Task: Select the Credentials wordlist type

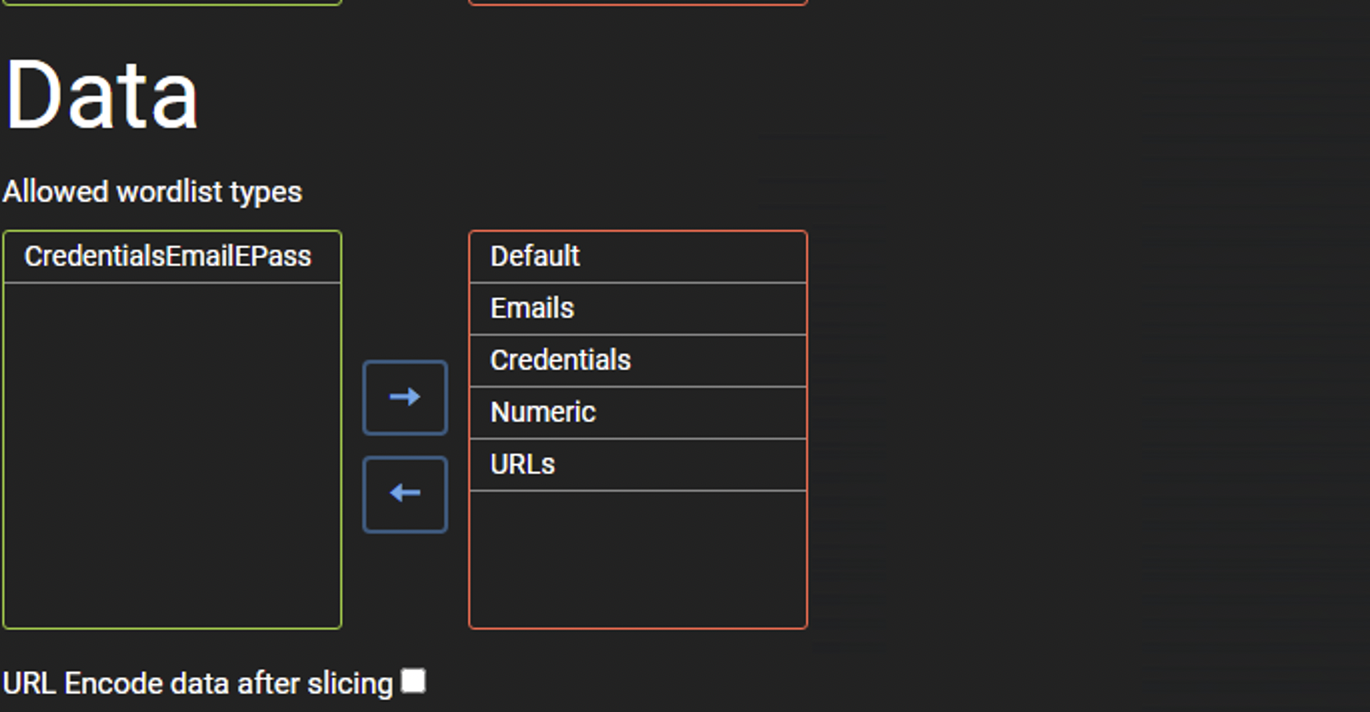Action: 637,360
